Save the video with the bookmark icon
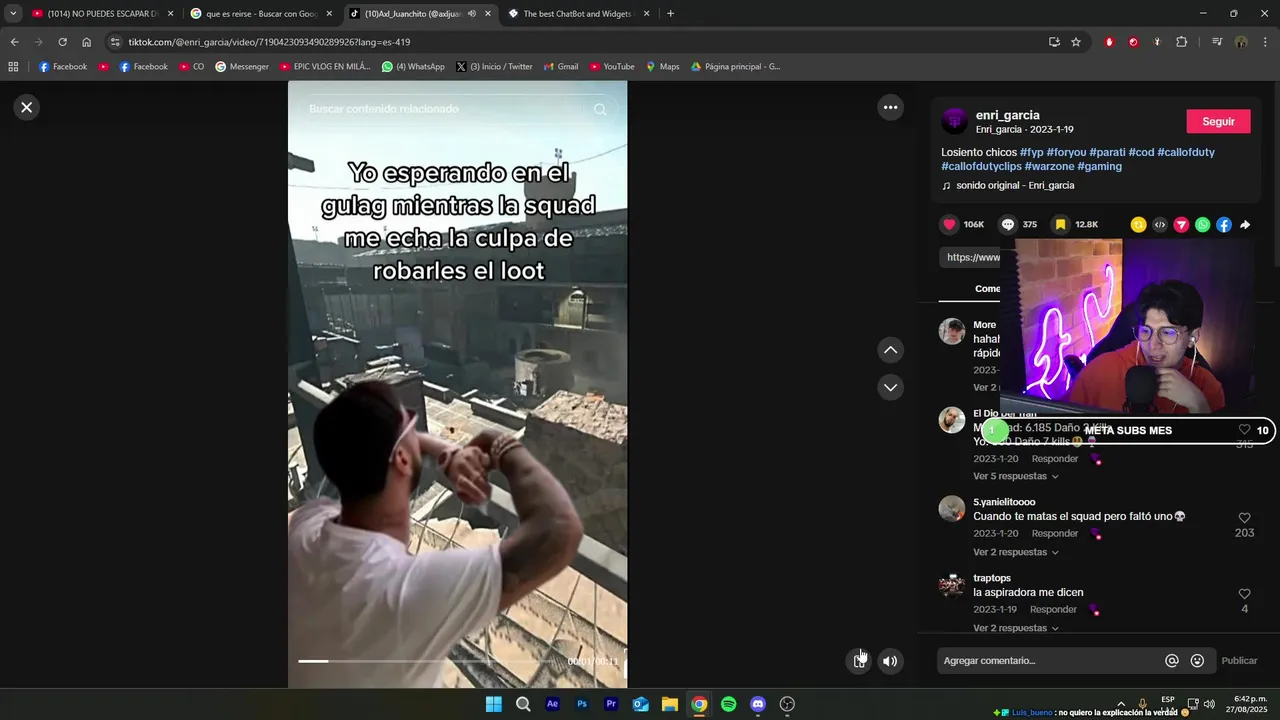 (1060, 225)
